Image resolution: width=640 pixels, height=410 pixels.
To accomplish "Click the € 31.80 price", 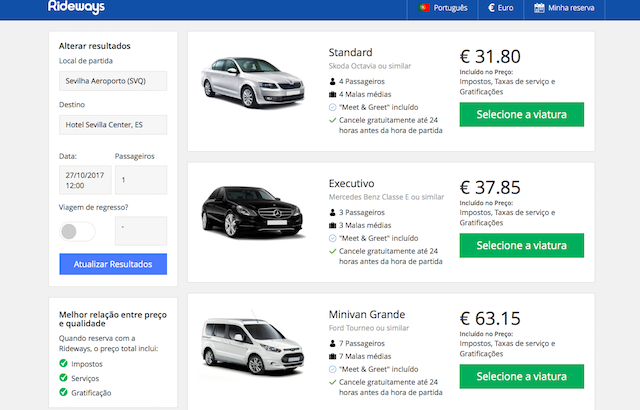I will point(490,56).
